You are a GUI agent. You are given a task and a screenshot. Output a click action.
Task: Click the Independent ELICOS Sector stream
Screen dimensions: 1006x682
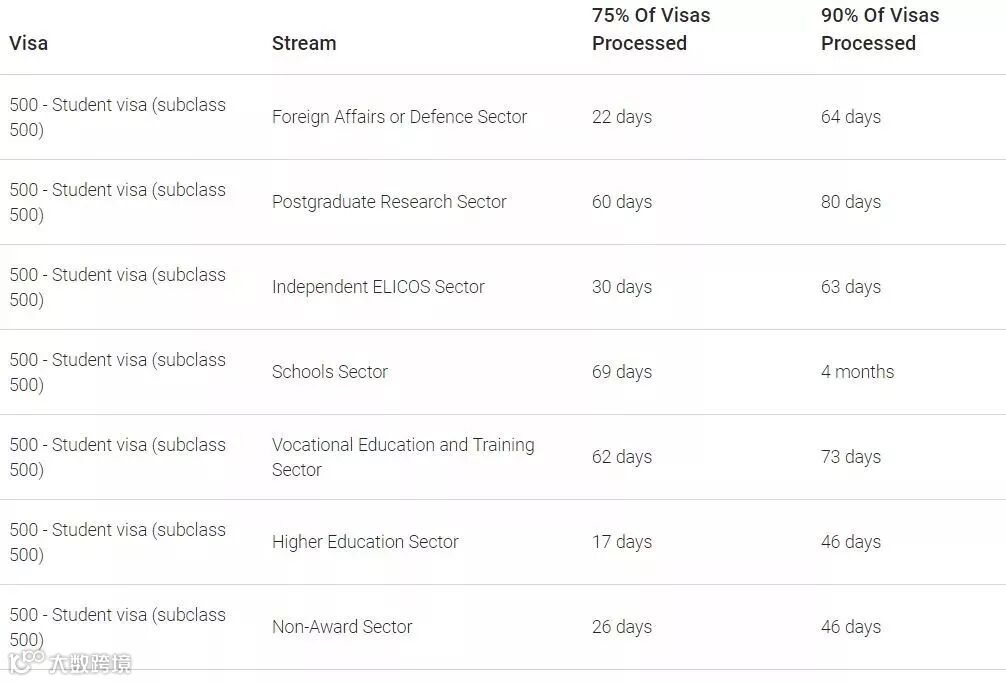[x=378, y=287]
